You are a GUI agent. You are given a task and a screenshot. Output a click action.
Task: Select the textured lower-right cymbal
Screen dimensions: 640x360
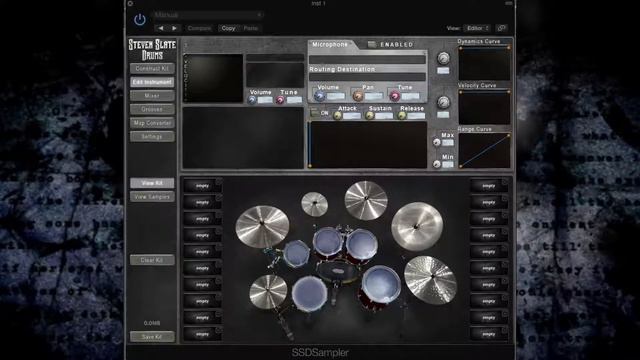click(x=430, y=280)
